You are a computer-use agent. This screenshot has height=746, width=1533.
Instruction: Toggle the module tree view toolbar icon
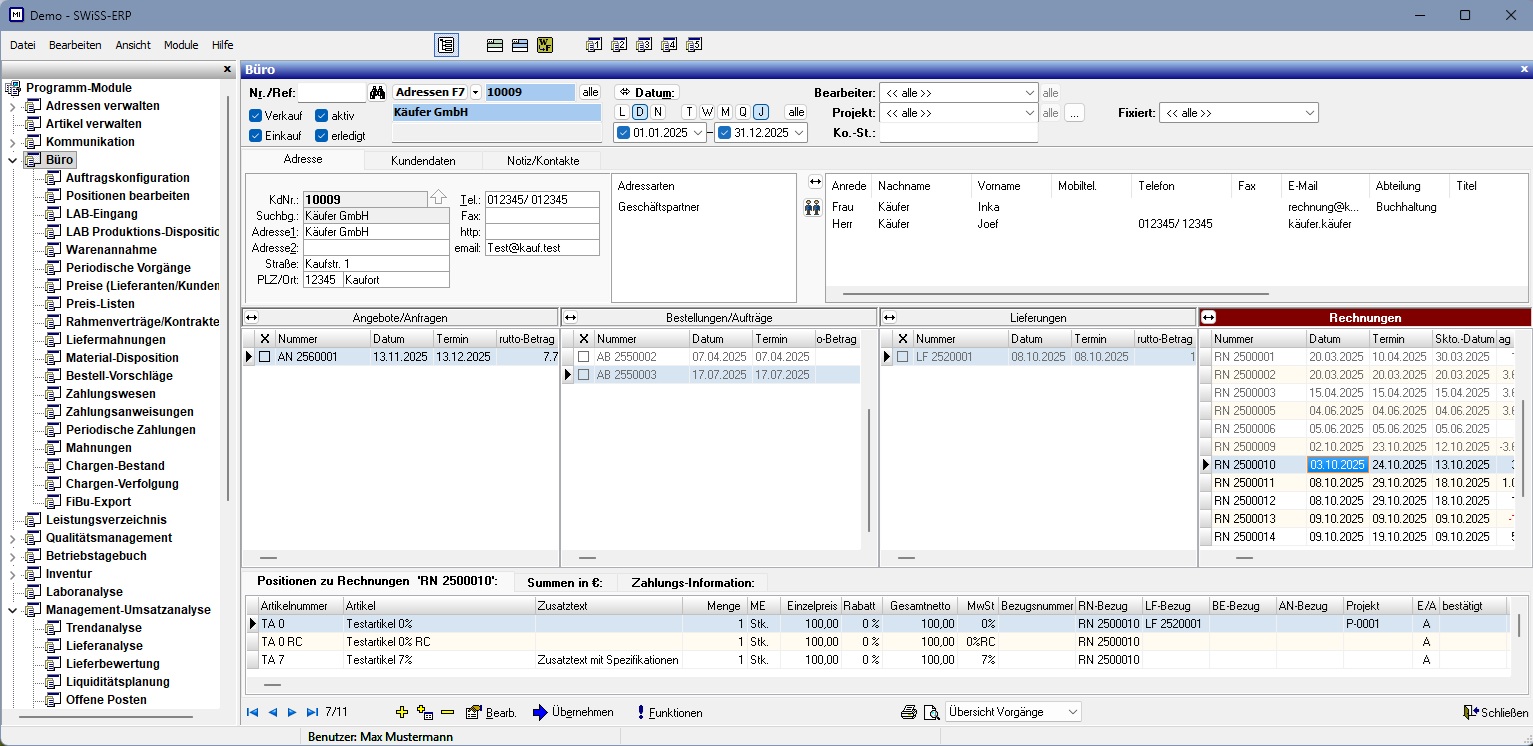pos(446,45)
